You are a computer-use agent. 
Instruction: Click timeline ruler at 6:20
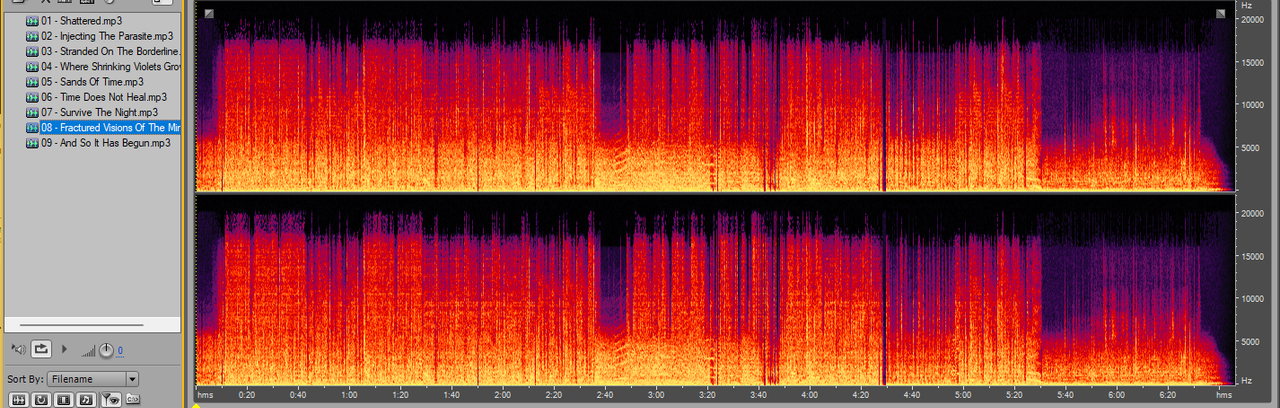1168,396
